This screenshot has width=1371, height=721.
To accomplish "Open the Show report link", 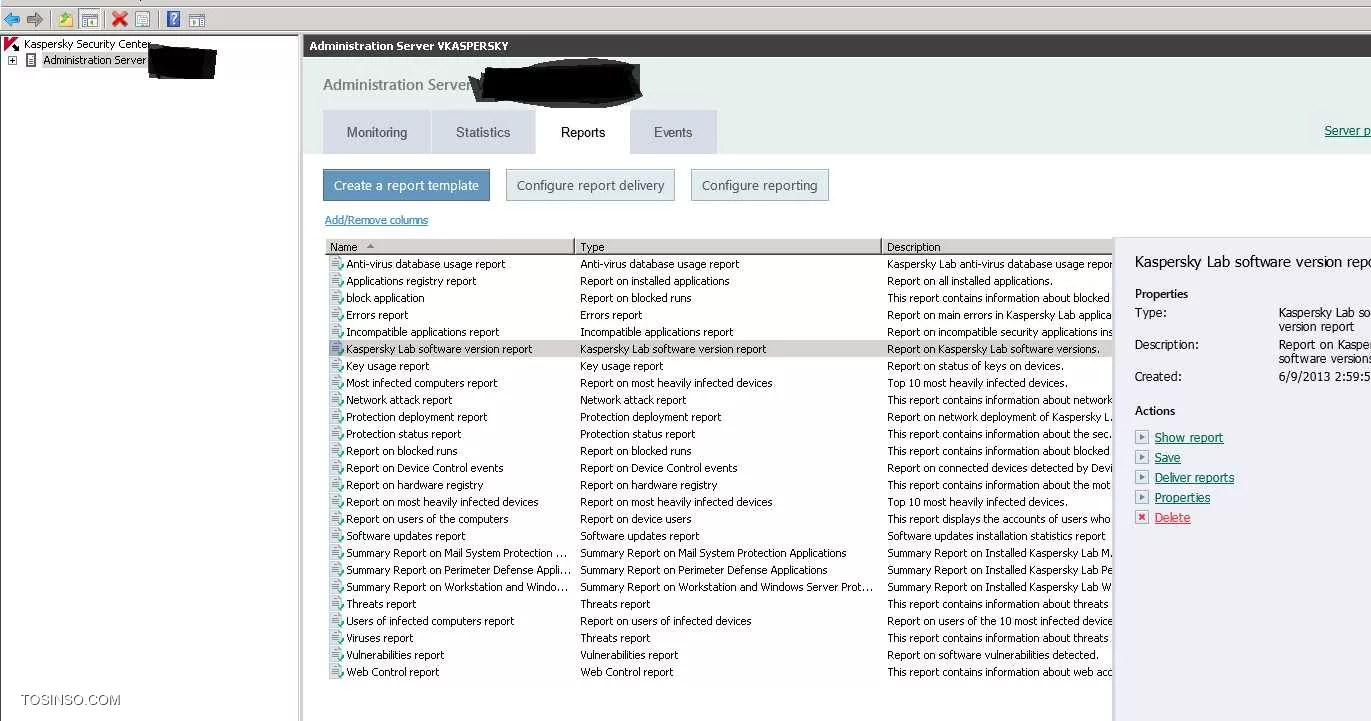I will click(1188, 438).
